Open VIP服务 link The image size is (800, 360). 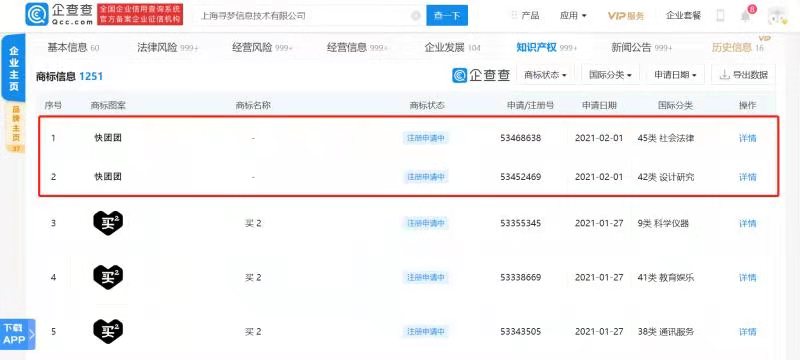(626, 16)
